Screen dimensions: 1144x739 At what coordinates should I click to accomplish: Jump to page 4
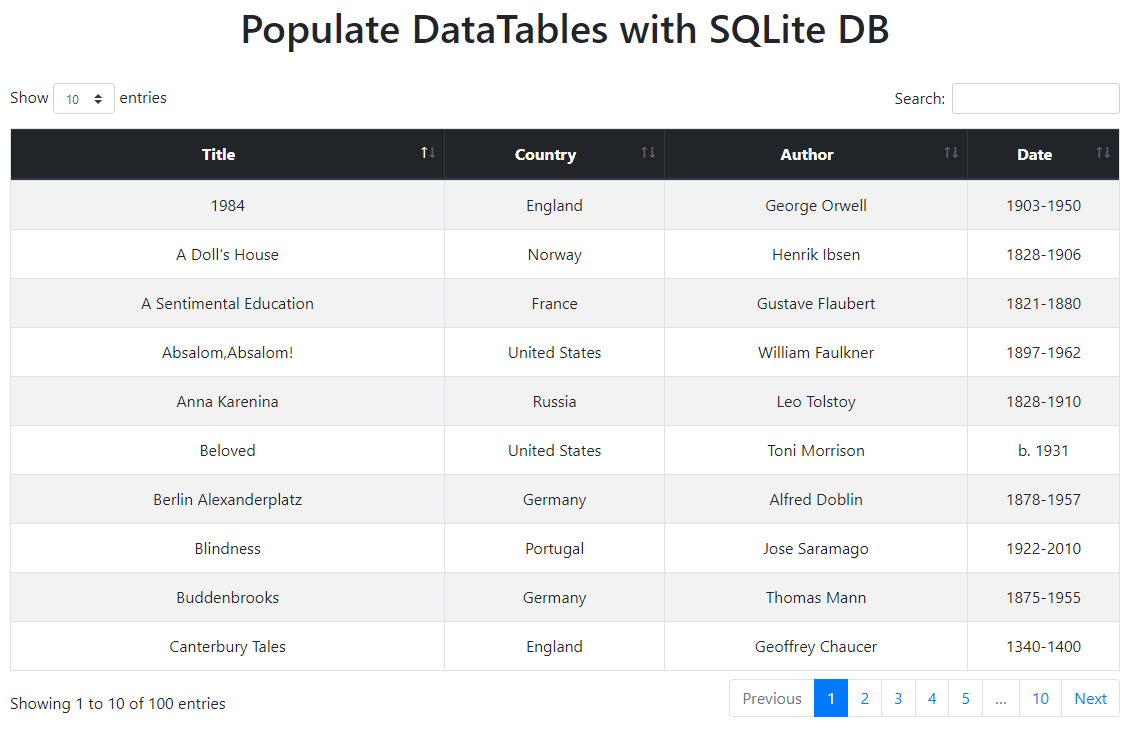(x=932, y=698)
